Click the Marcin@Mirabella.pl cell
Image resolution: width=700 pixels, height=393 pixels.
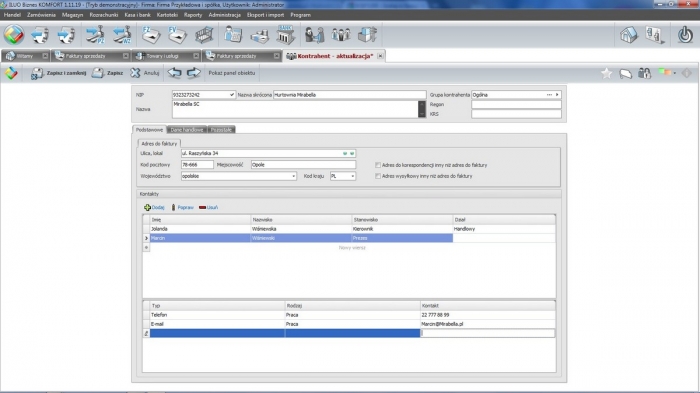[488, 324]
